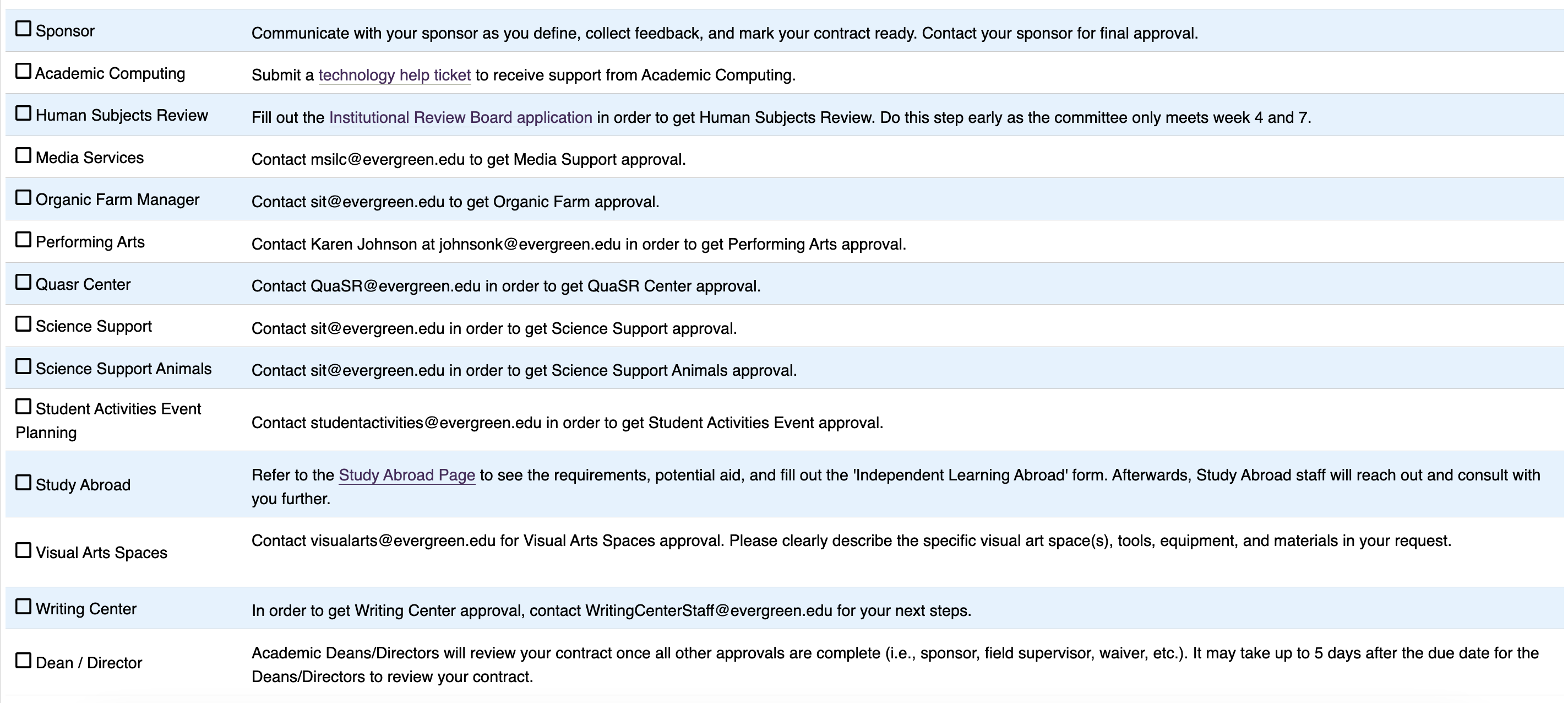Click the Writing Center row label

[86, 609]
